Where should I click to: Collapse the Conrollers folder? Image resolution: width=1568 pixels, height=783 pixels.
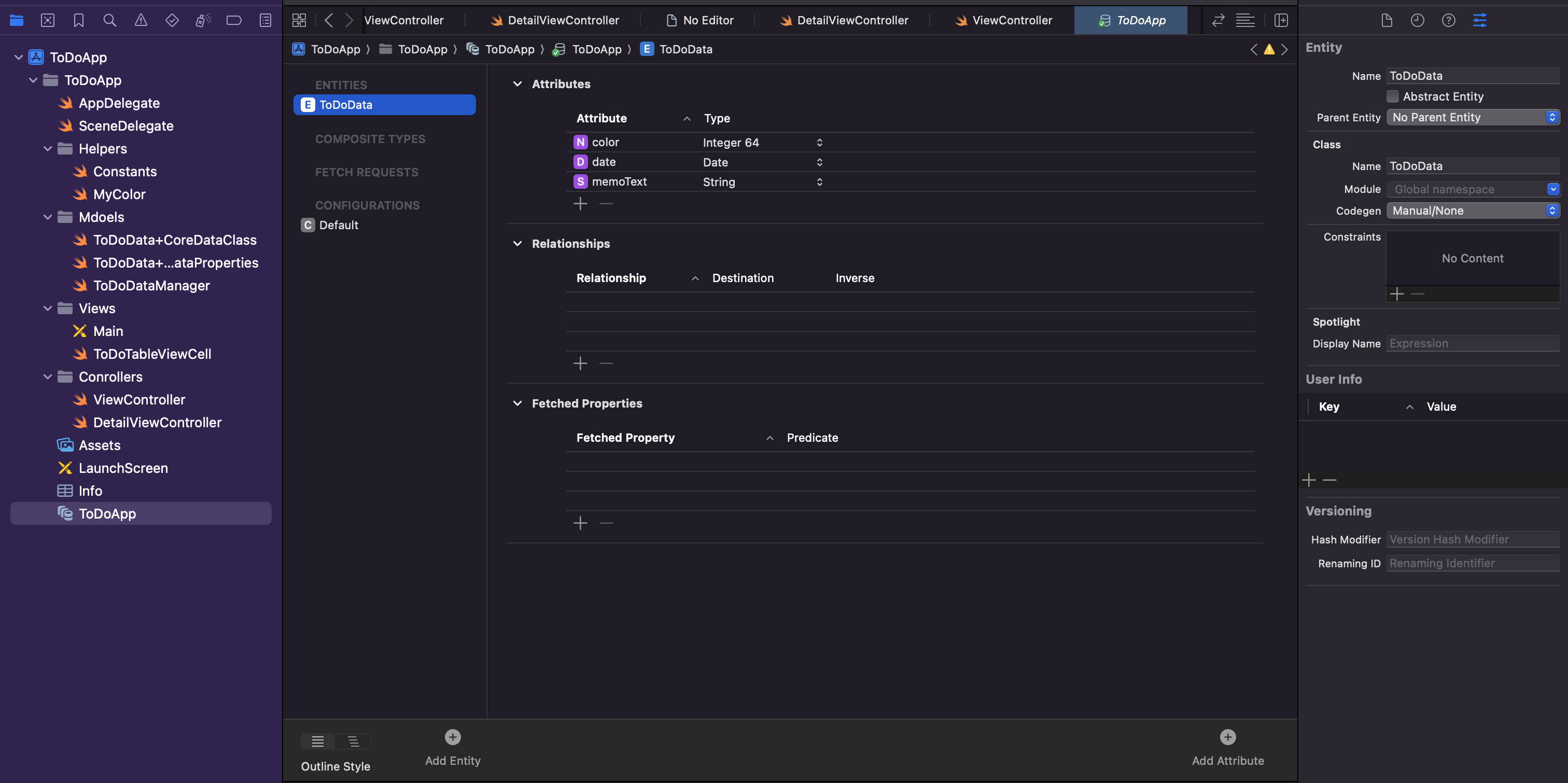point(48,377)
